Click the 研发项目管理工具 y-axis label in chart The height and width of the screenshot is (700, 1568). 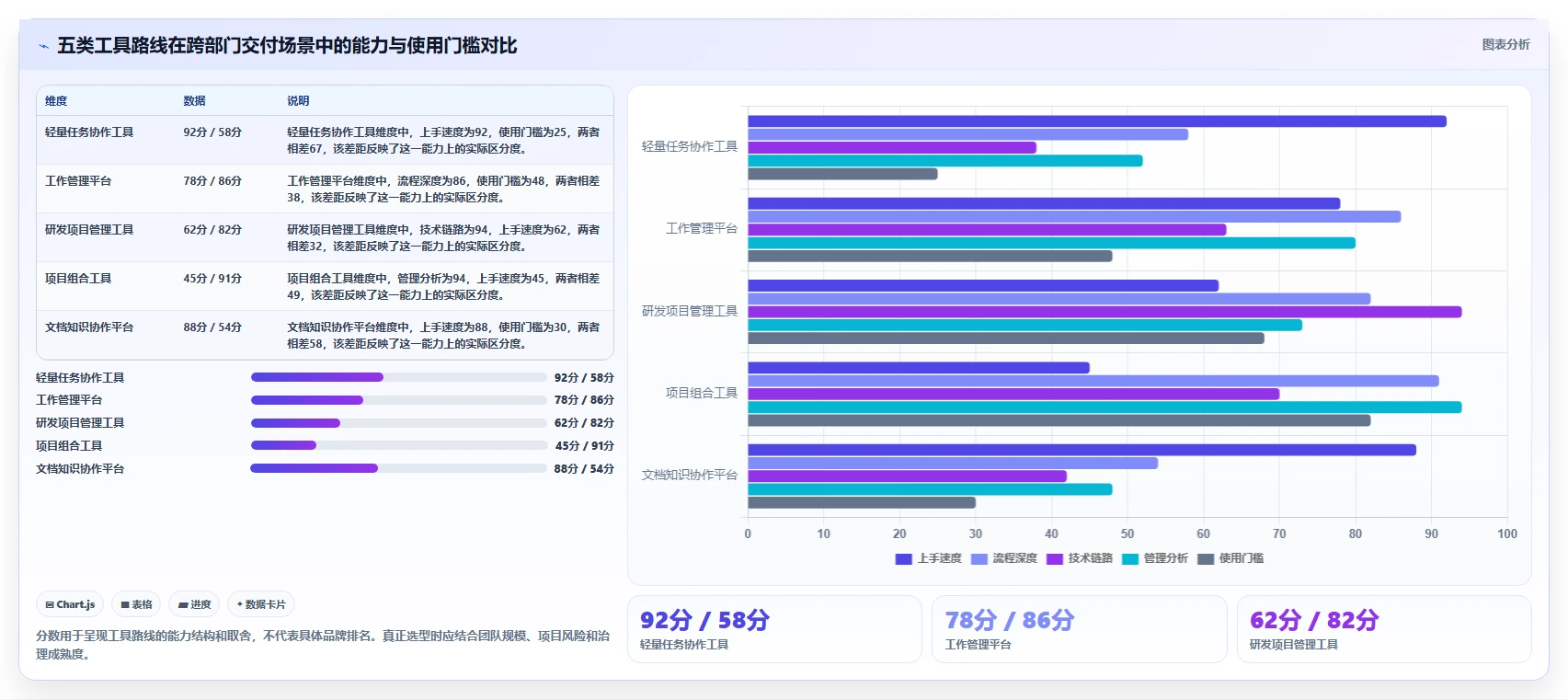click(x=690, y=311)
